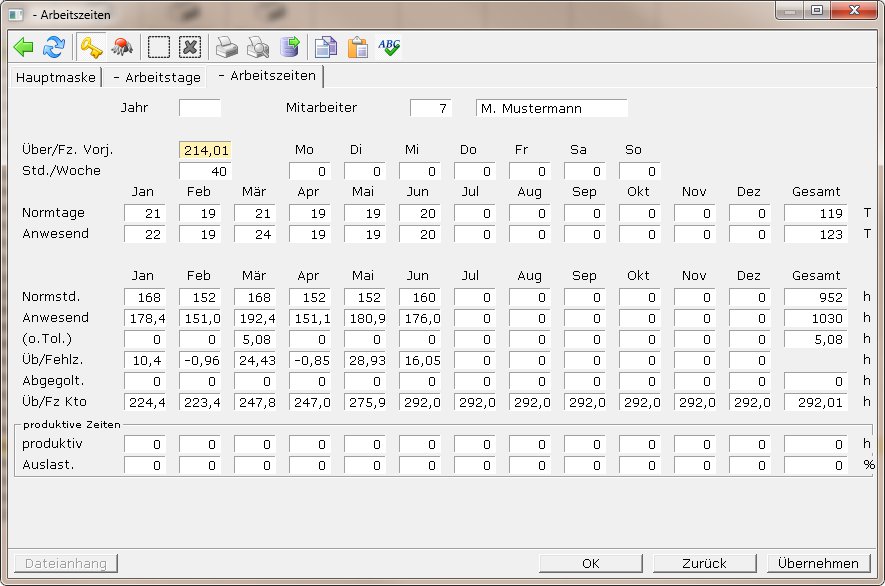The width and height of the screenshot is (885, 586).
Task: Switch to the Hauptmaske tab
Action: tap(55, 77)
